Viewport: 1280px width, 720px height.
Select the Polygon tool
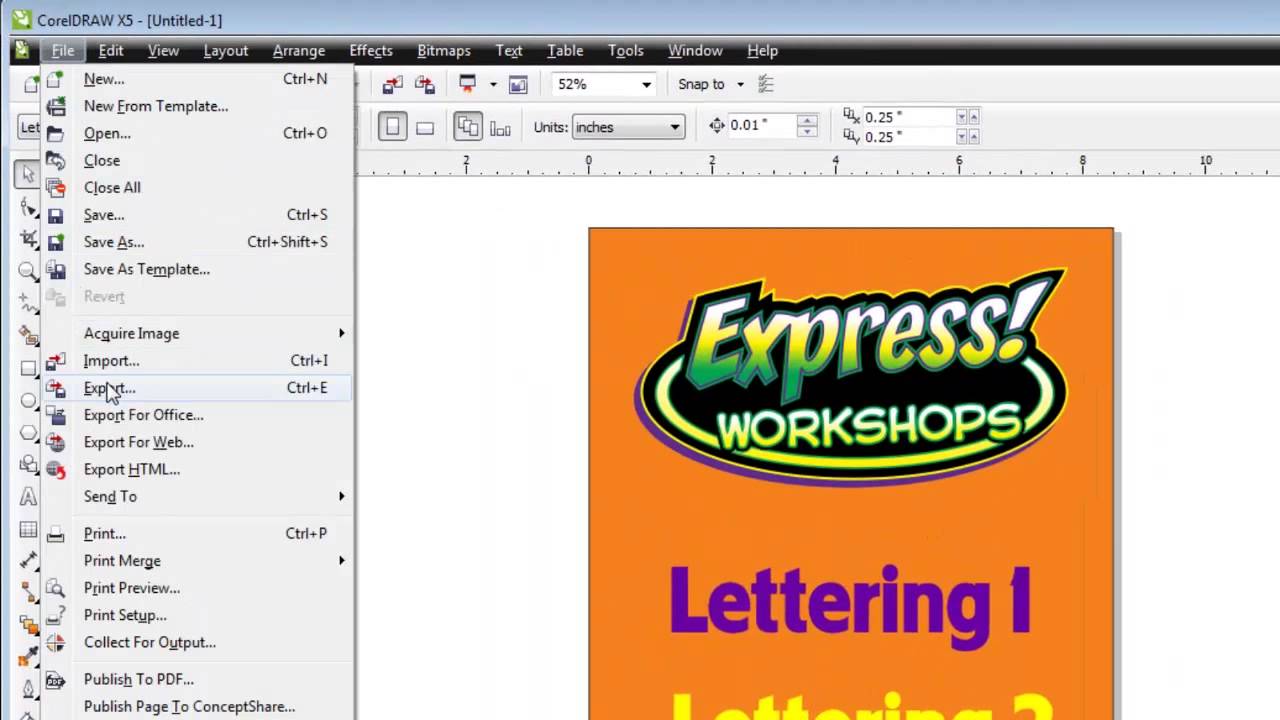(28, 432)
